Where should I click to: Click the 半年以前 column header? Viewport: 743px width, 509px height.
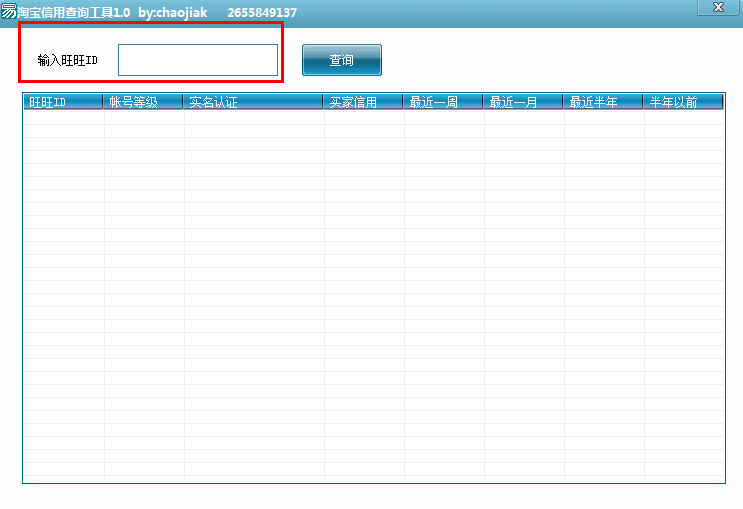[683, 102]
